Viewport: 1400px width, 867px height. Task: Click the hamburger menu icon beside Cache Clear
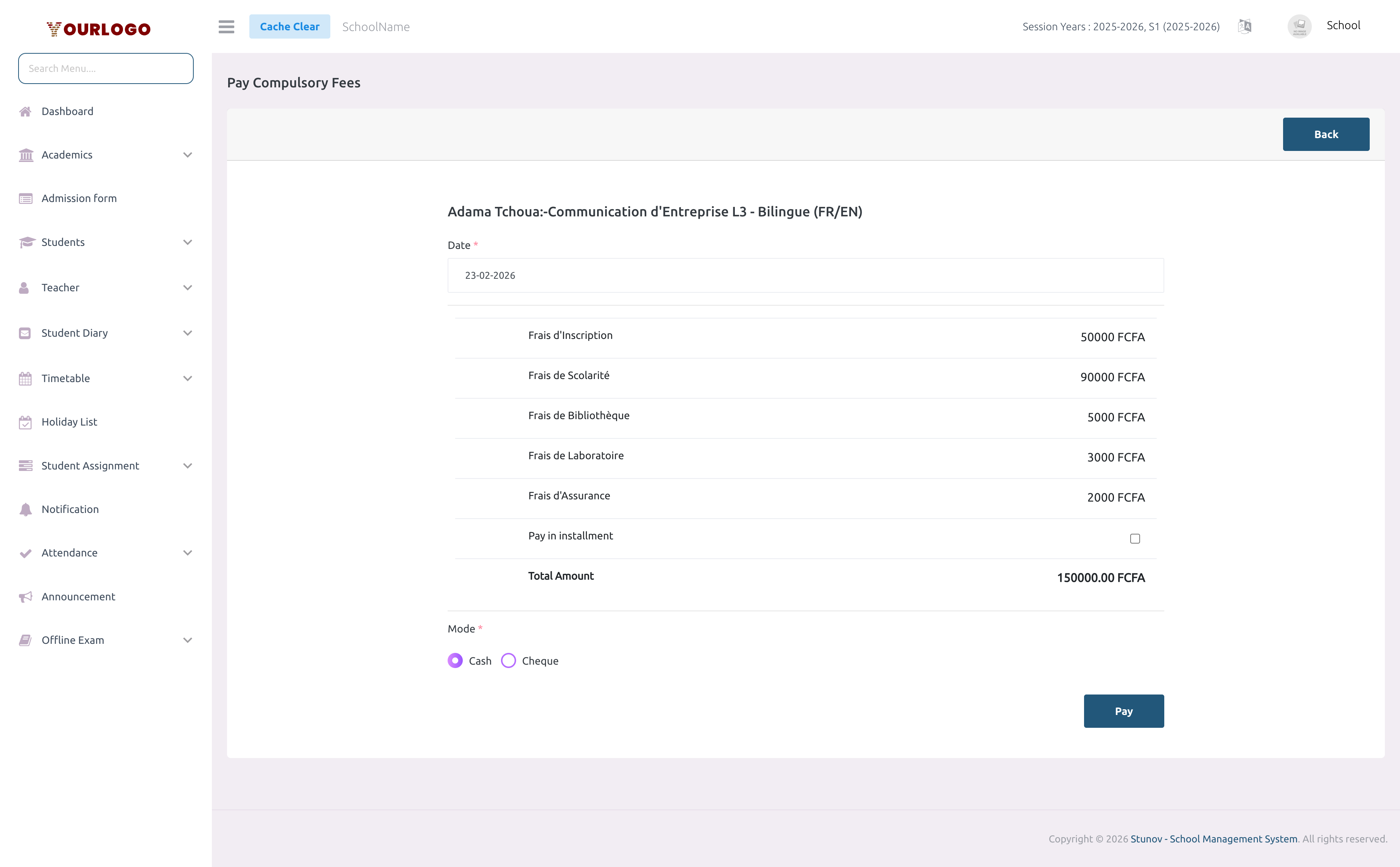(226, 26)
